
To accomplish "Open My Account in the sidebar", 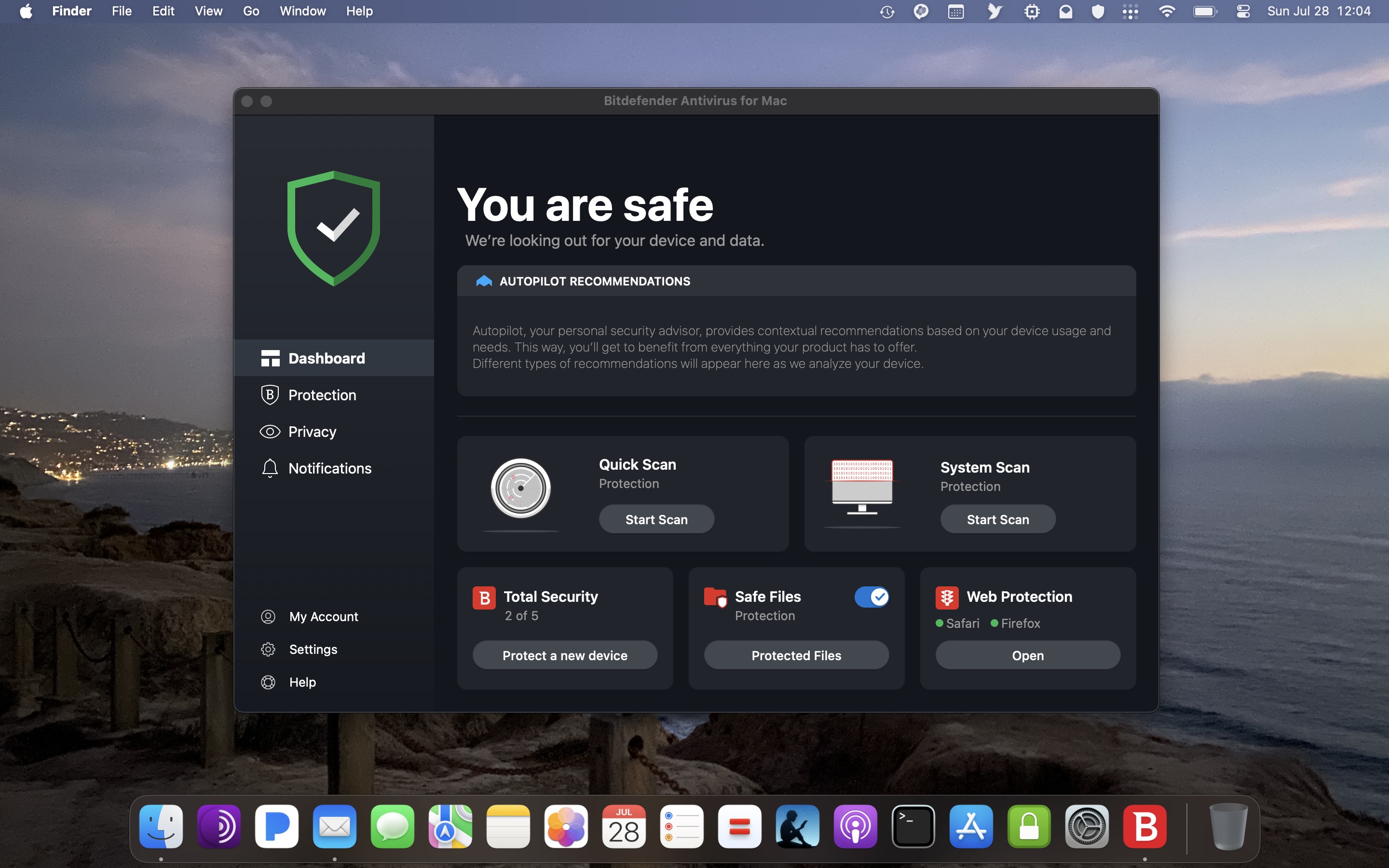I will [x=323, y=617].
